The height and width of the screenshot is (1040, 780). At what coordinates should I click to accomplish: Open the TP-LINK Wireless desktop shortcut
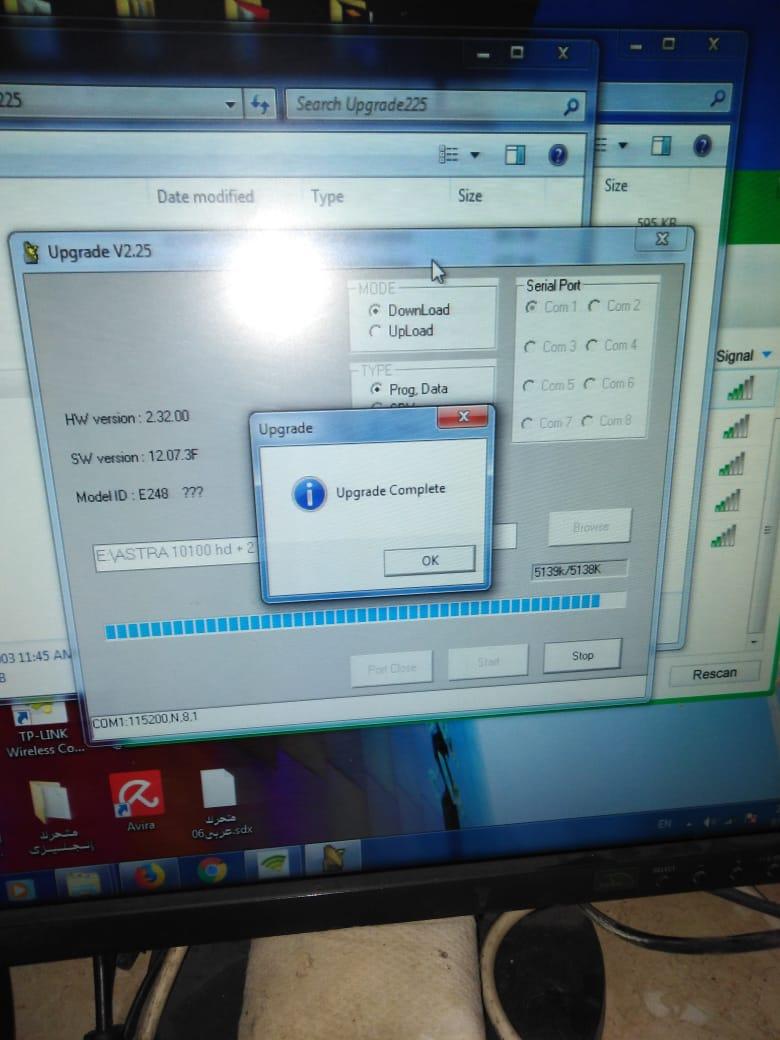click(x=44, y=728)
